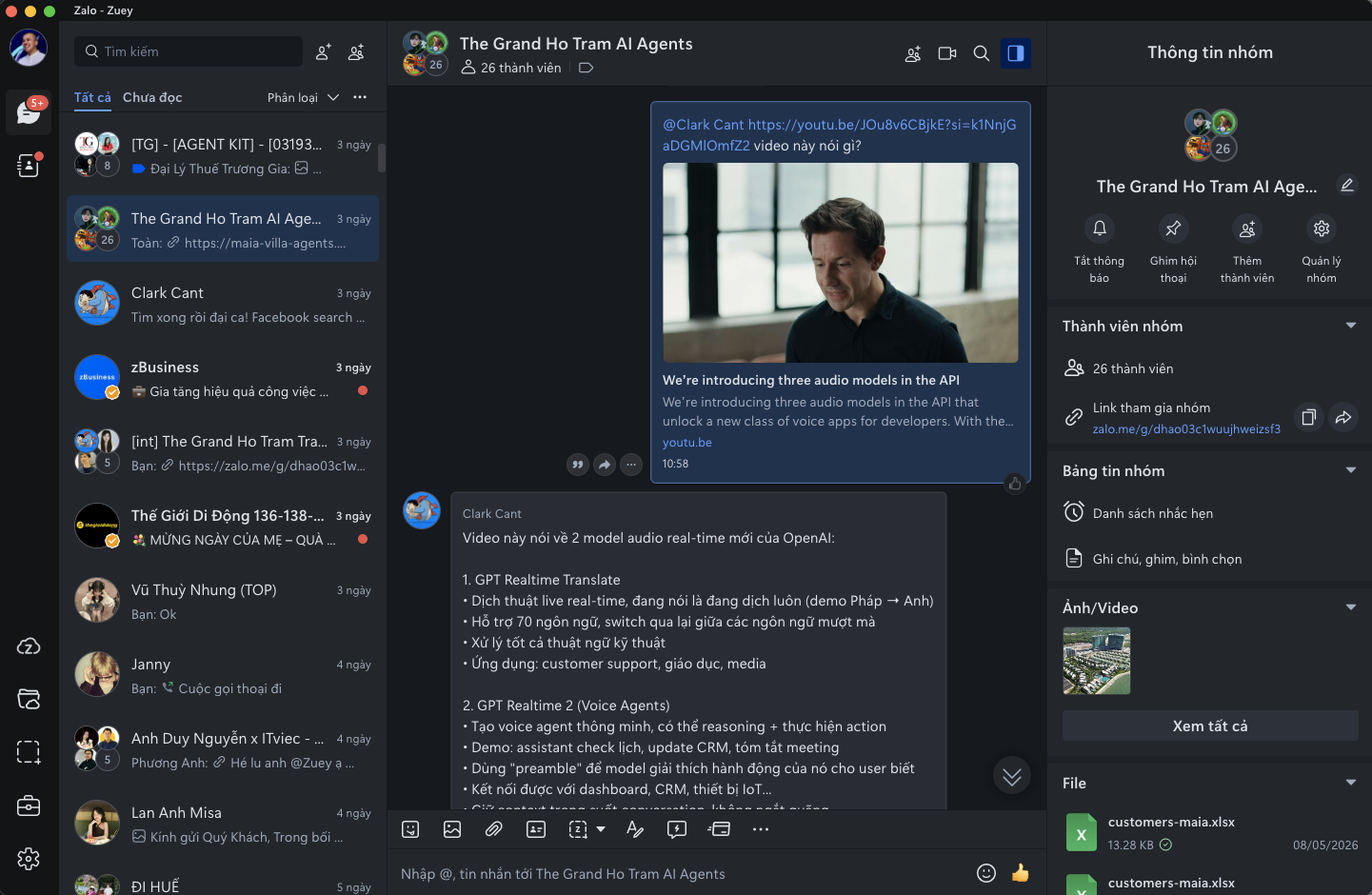Image resolution: width=1372 pixels, height=895 pixels.
Task: Copy the group join link
Action: pos(1309,417)
